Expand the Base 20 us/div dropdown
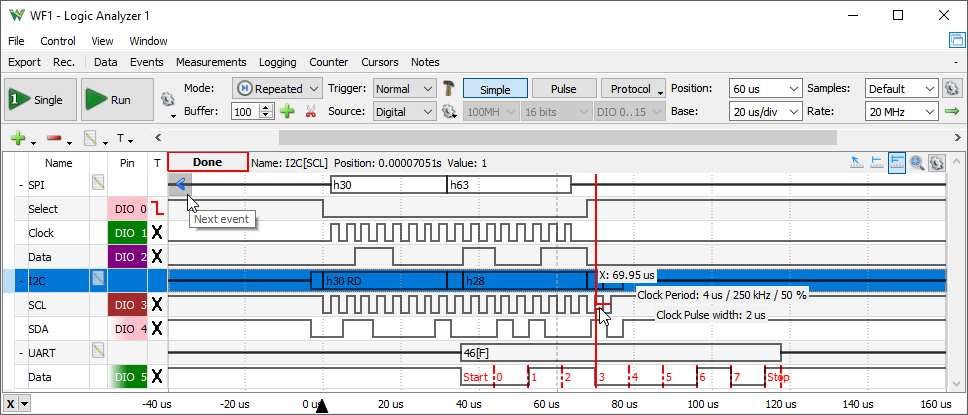Image resolution: width=968 pixels, height=415 pixels. pyautogui.click(x=765, y=112)
